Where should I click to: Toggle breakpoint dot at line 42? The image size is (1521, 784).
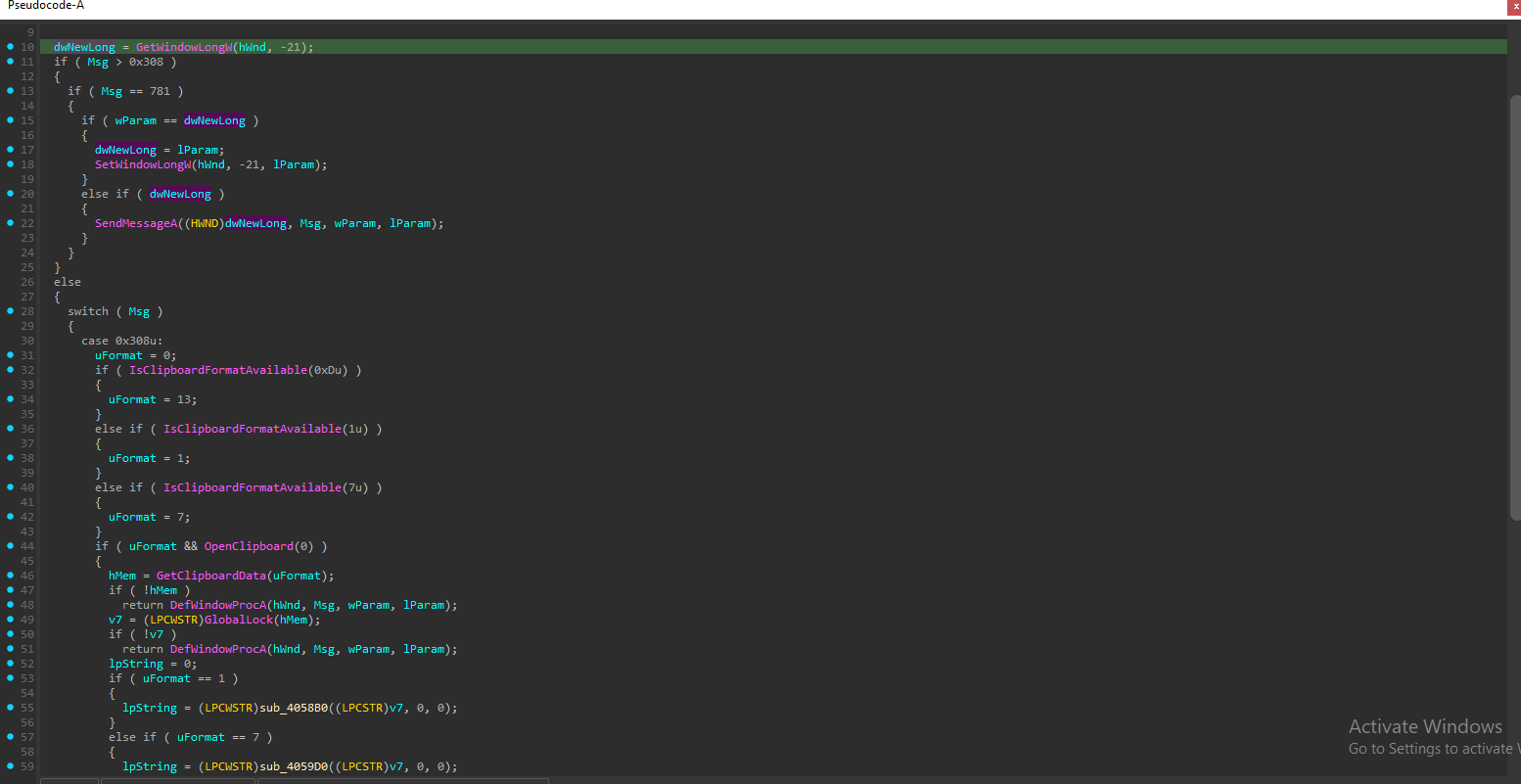[10, 517]
